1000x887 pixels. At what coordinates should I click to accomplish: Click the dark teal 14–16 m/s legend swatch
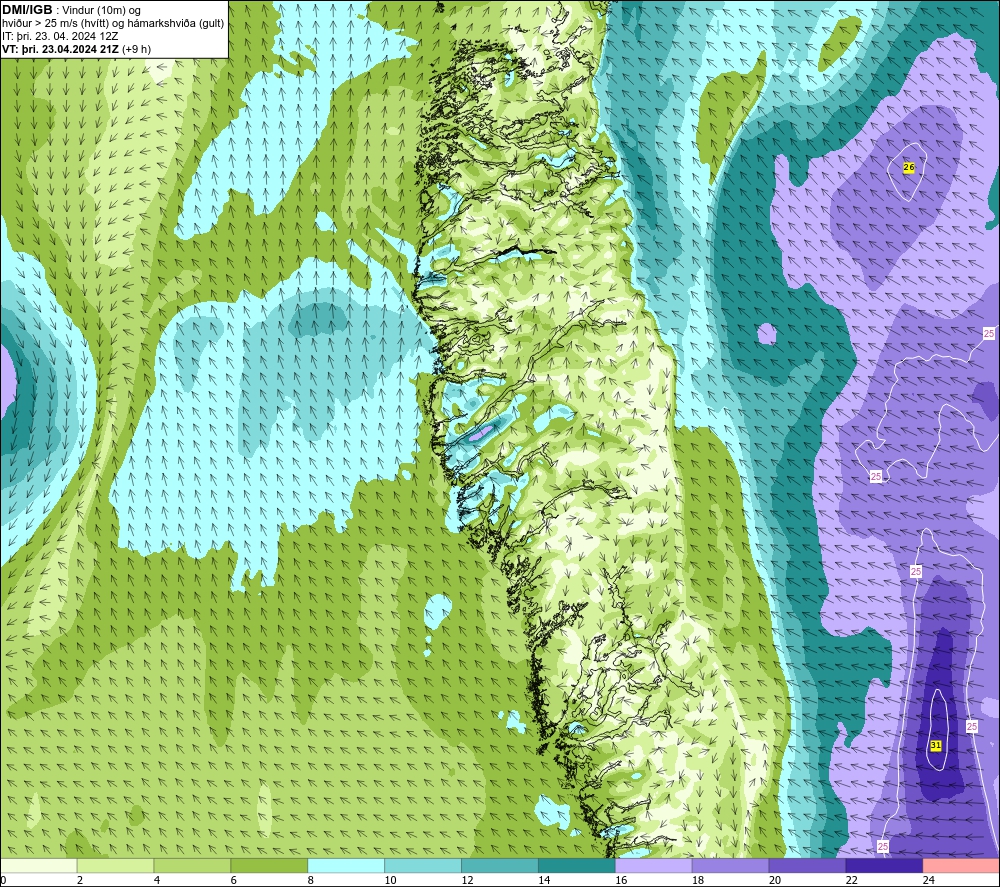coord(577,865)
